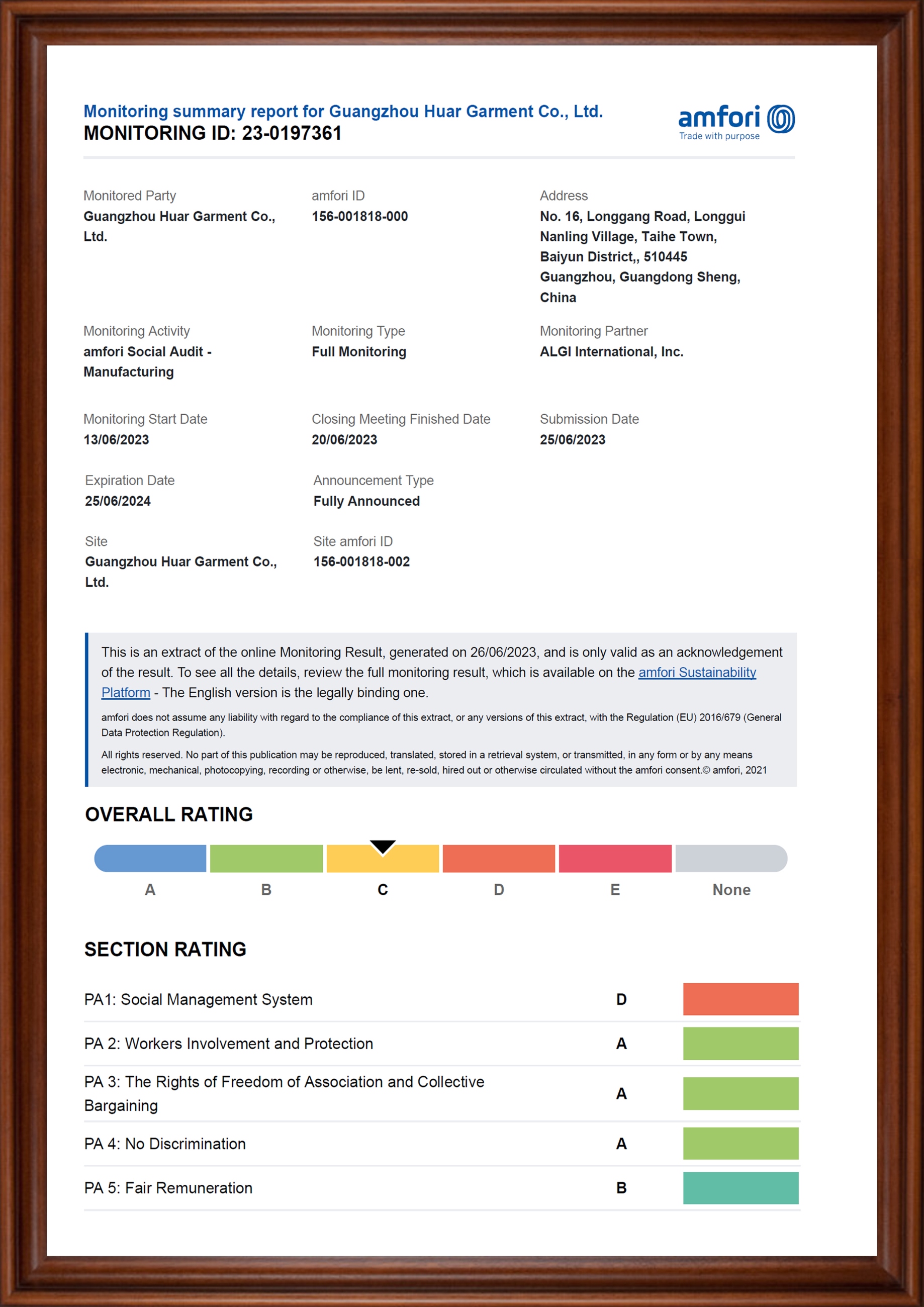Click the Expiration Date value 25/06/2024
Viewport: 924px width, 1307px height.
click(x=118, y=501)
